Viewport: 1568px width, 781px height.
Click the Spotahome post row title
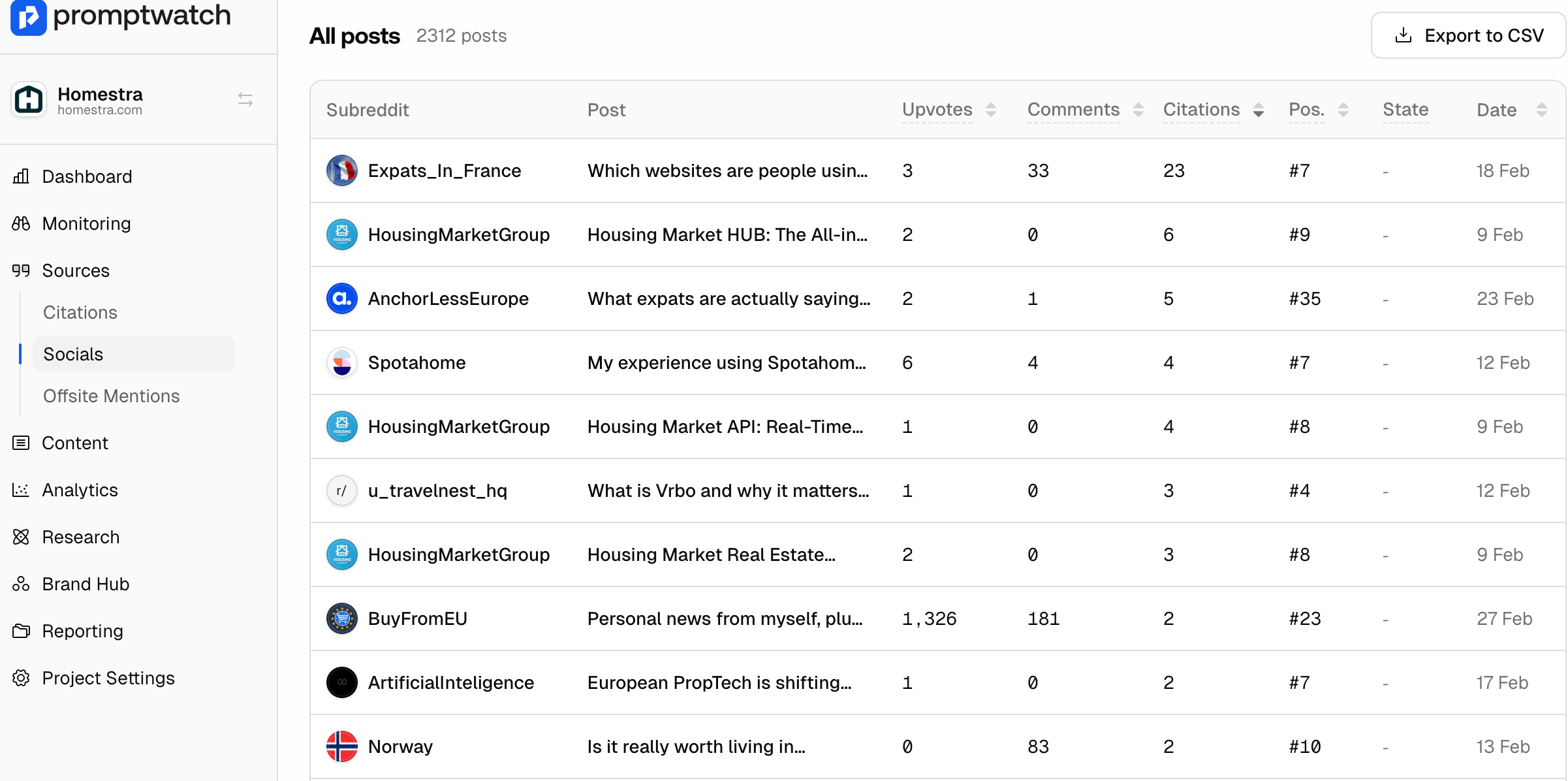(x=726, y=362)
